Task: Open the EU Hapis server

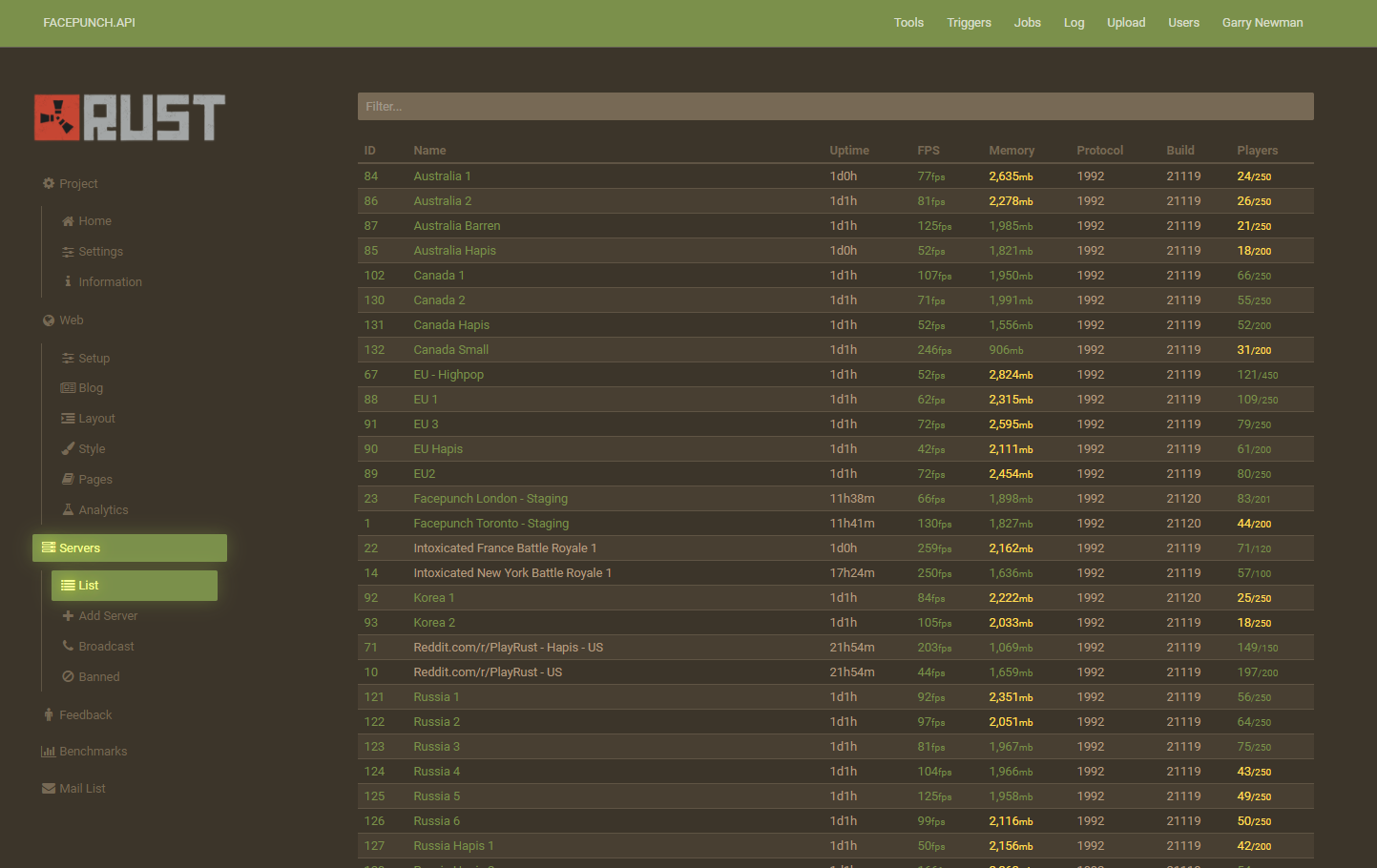Action: tap(438, 449)
